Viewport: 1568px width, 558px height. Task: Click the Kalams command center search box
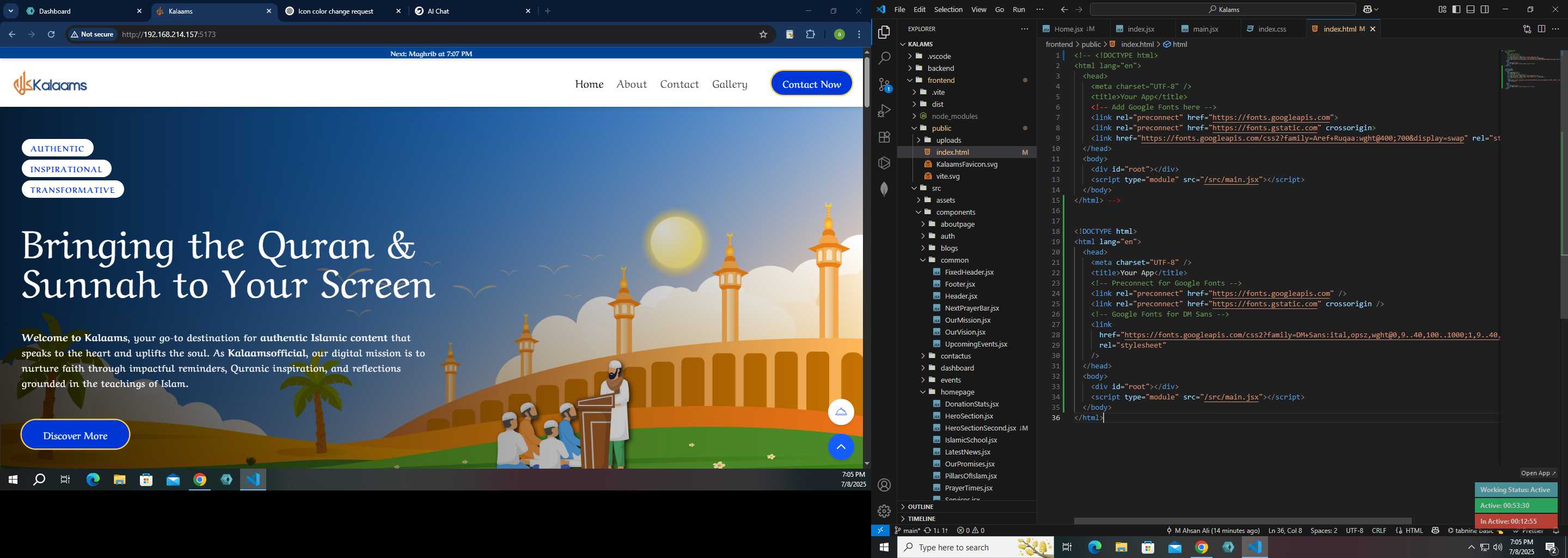tap(1223, 9)
